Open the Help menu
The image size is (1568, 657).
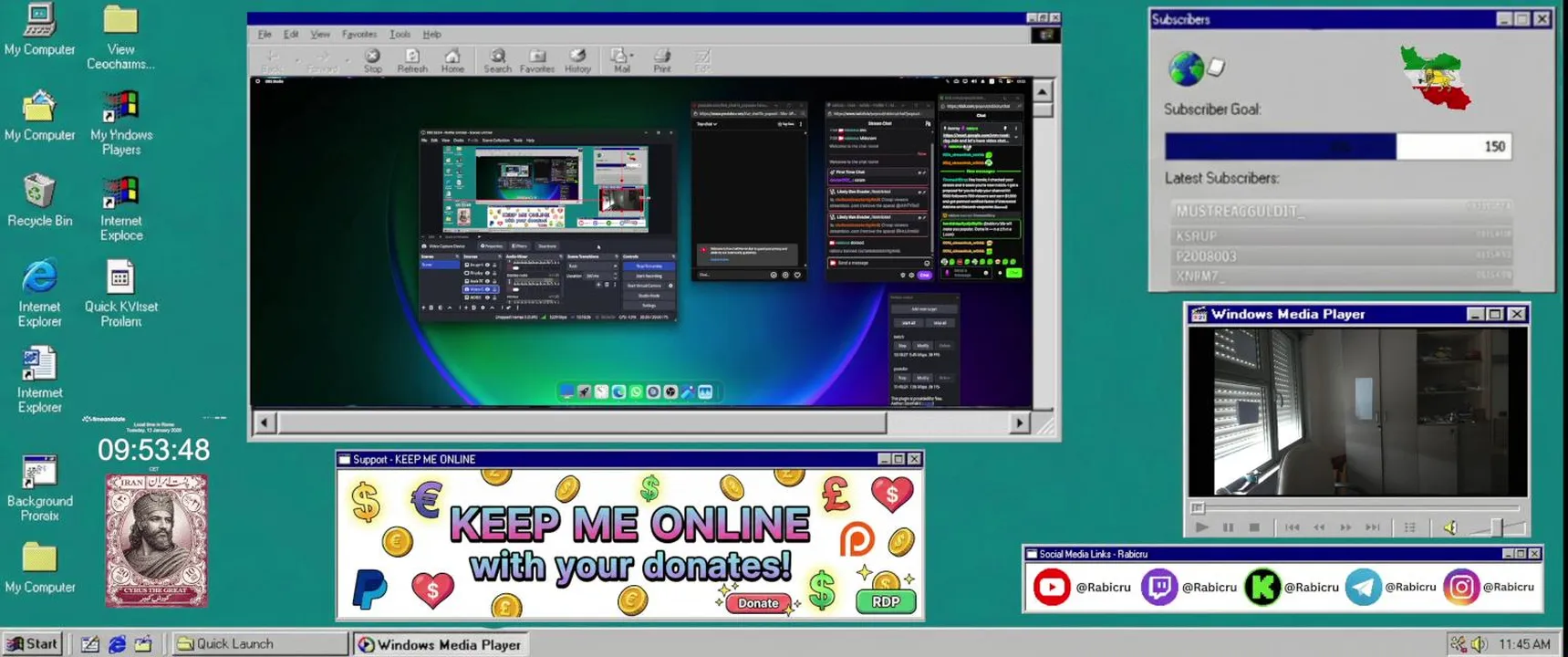(432, 35)
